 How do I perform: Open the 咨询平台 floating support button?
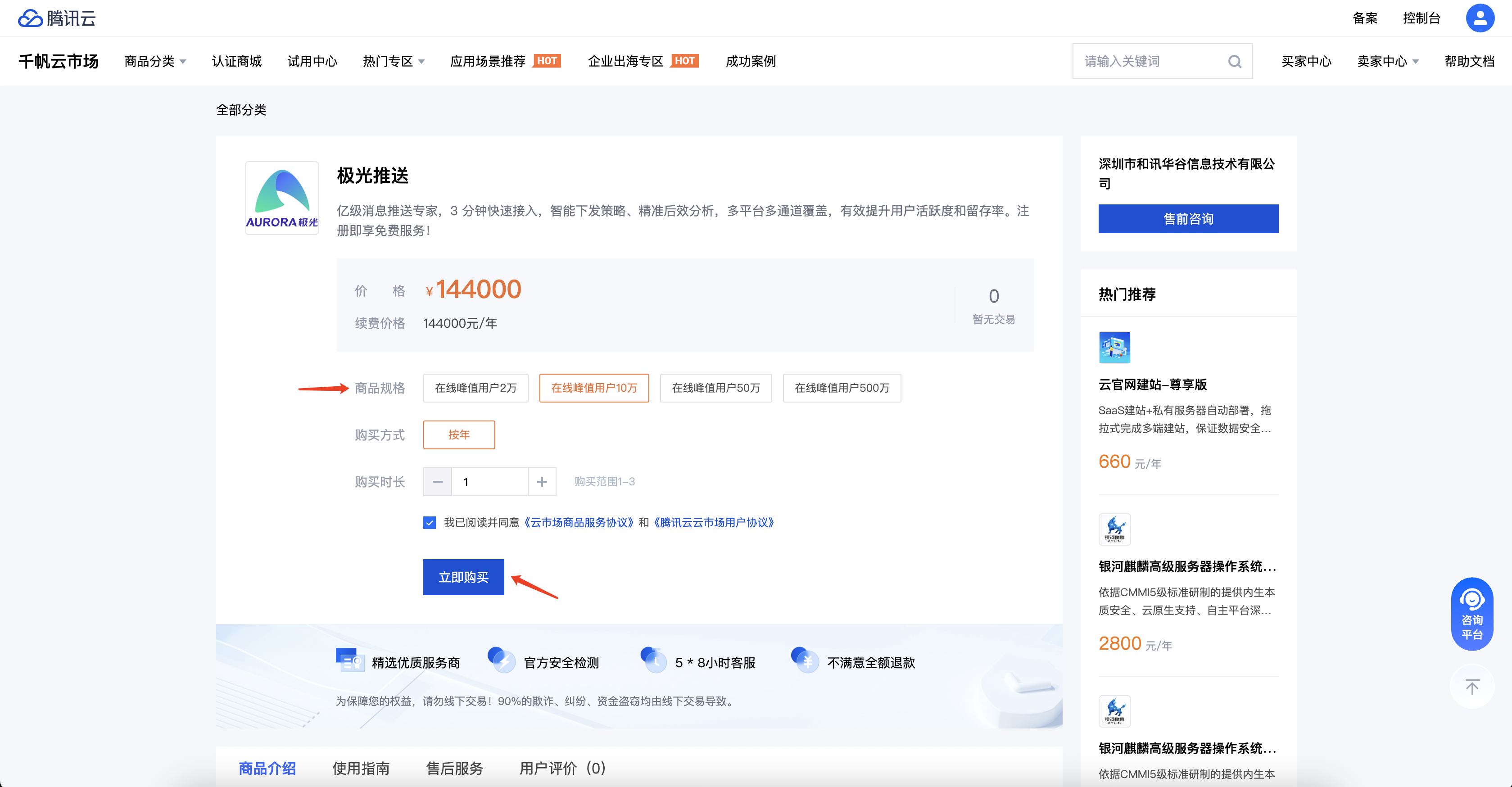(x=1471, y=615)
